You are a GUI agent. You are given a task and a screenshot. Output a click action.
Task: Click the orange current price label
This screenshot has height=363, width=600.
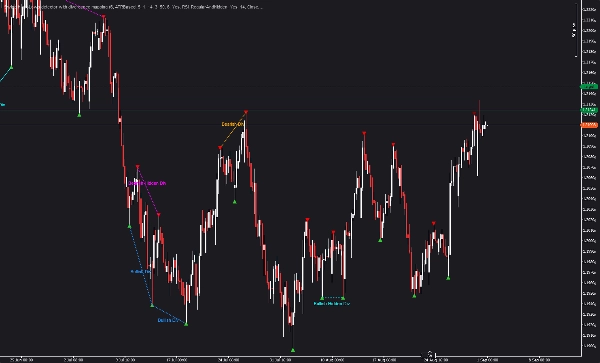point(589,125)
